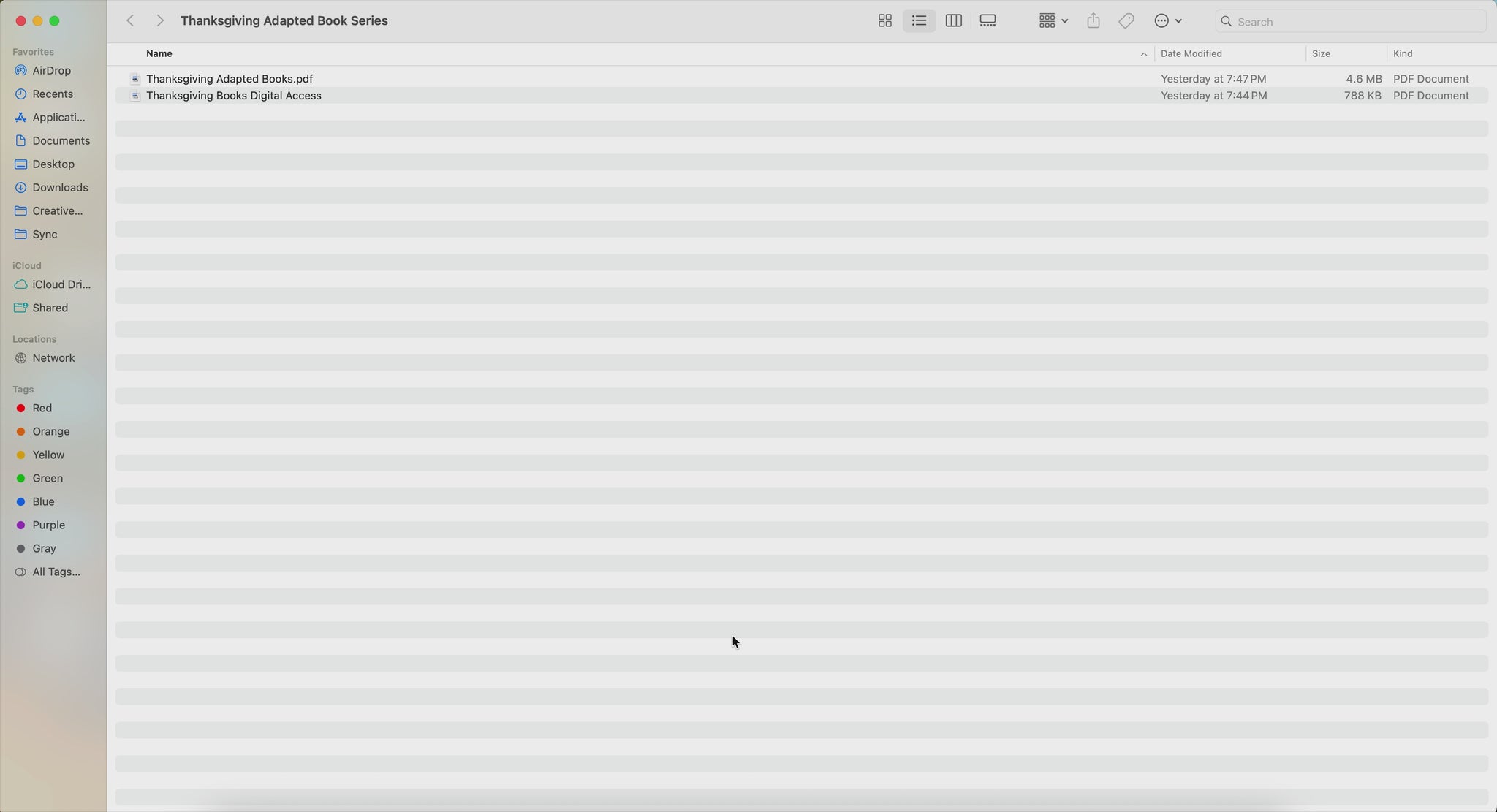Select Thanksgiving Adapted Books.pdf file

pos(230,79)
